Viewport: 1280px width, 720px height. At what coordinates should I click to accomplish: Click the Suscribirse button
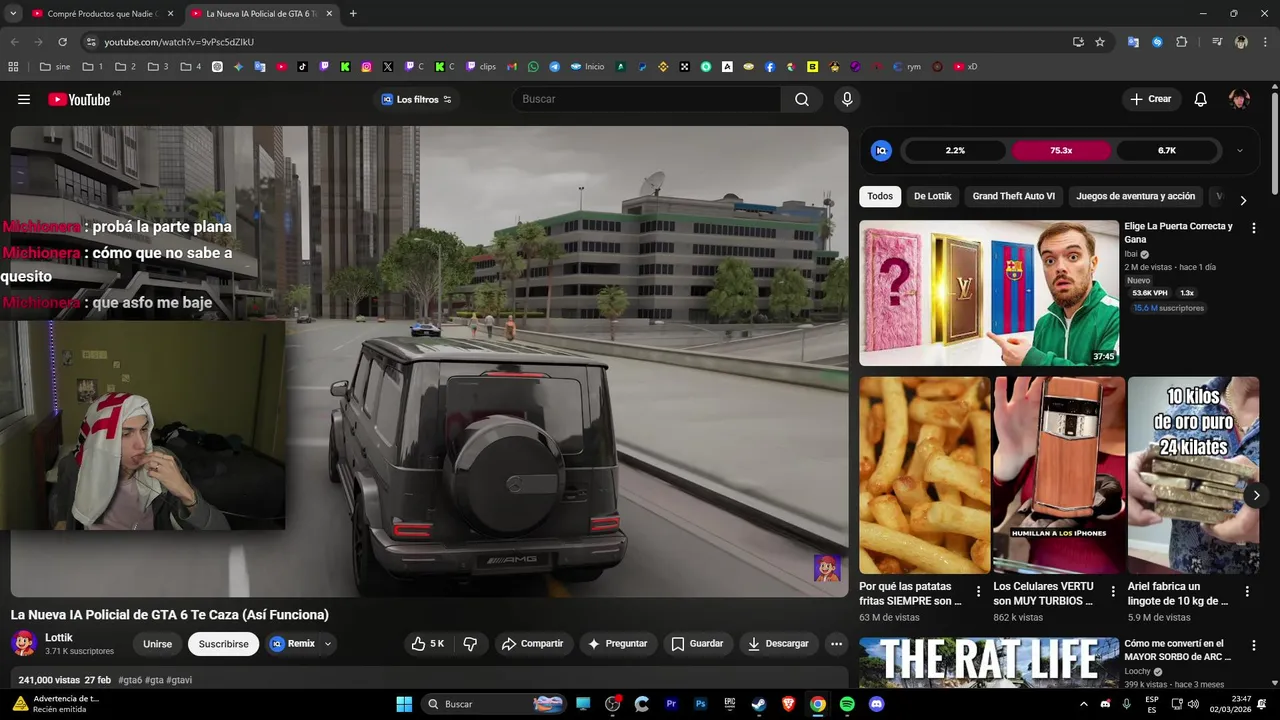[x=223, y=644]
